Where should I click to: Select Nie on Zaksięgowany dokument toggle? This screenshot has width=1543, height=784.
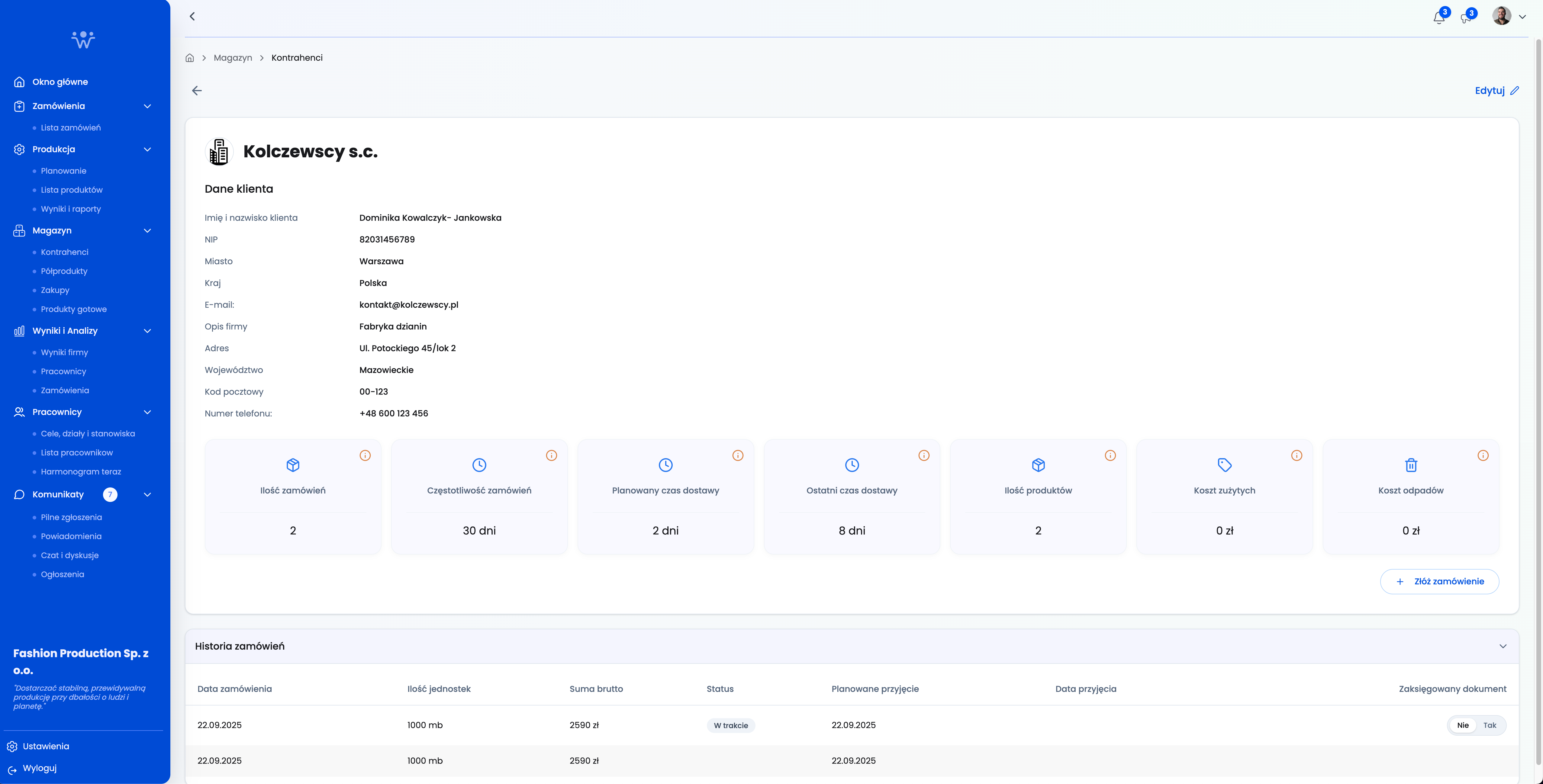(x=1463, y=725)
